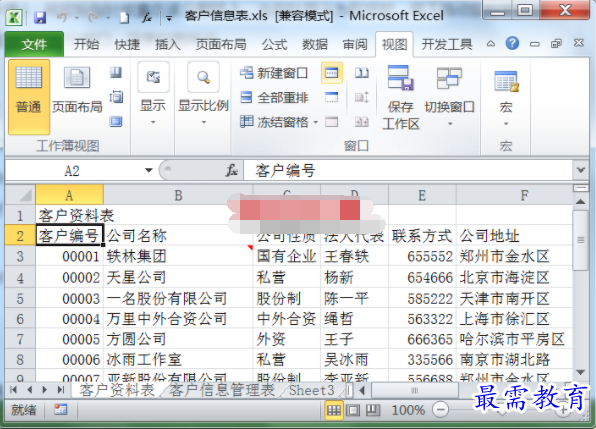The image size is (596, 429).
Task: Switch to the 开始 ribbon tab
Action: tap(86, 44)
